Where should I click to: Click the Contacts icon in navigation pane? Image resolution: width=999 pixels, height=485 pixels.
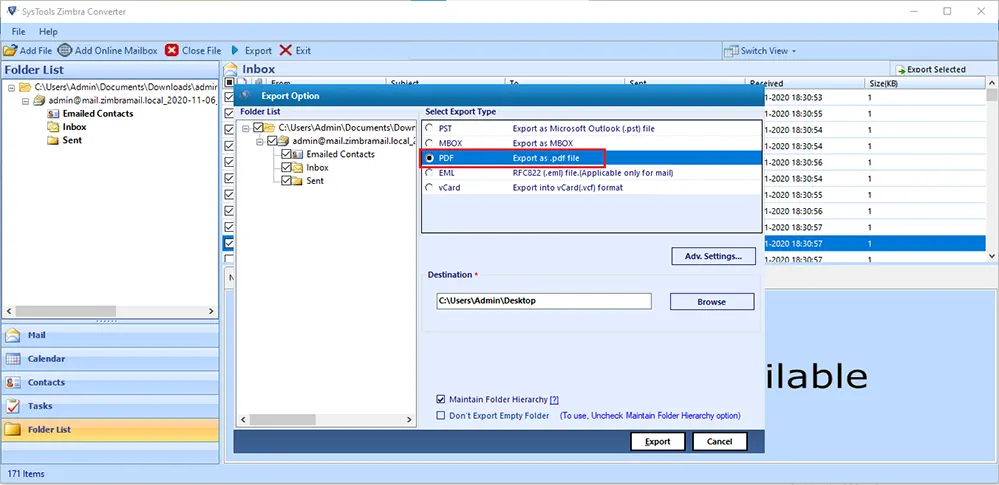[13, 382]
